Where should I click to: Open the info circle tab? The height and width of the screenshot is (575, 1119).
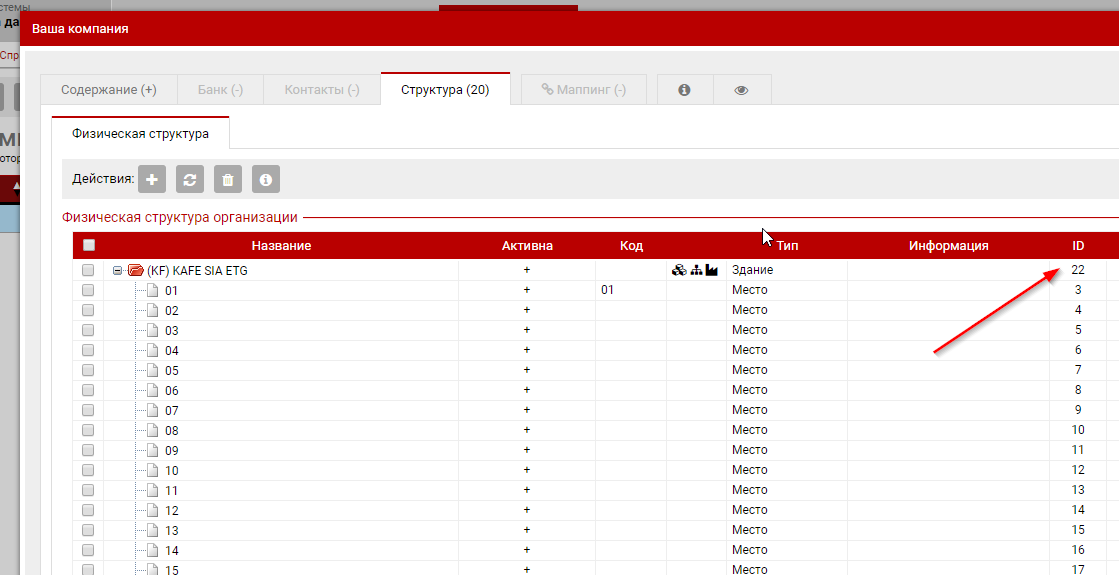click(684, 90)
